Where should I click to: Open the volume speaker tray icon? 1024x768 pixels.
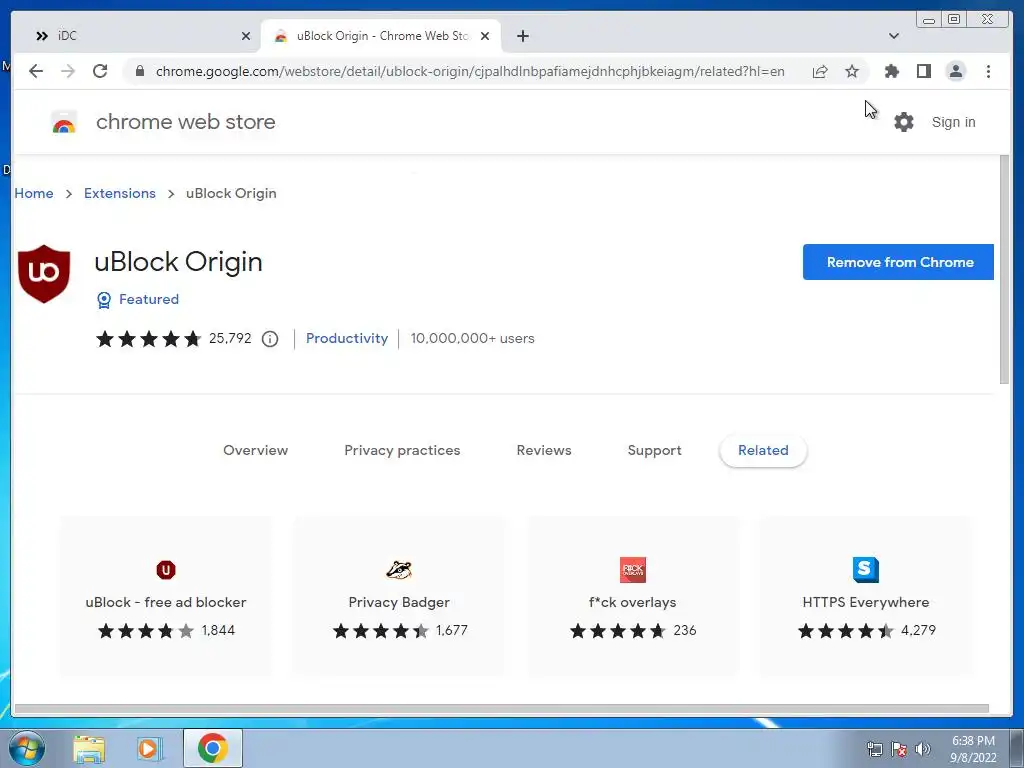923,749
